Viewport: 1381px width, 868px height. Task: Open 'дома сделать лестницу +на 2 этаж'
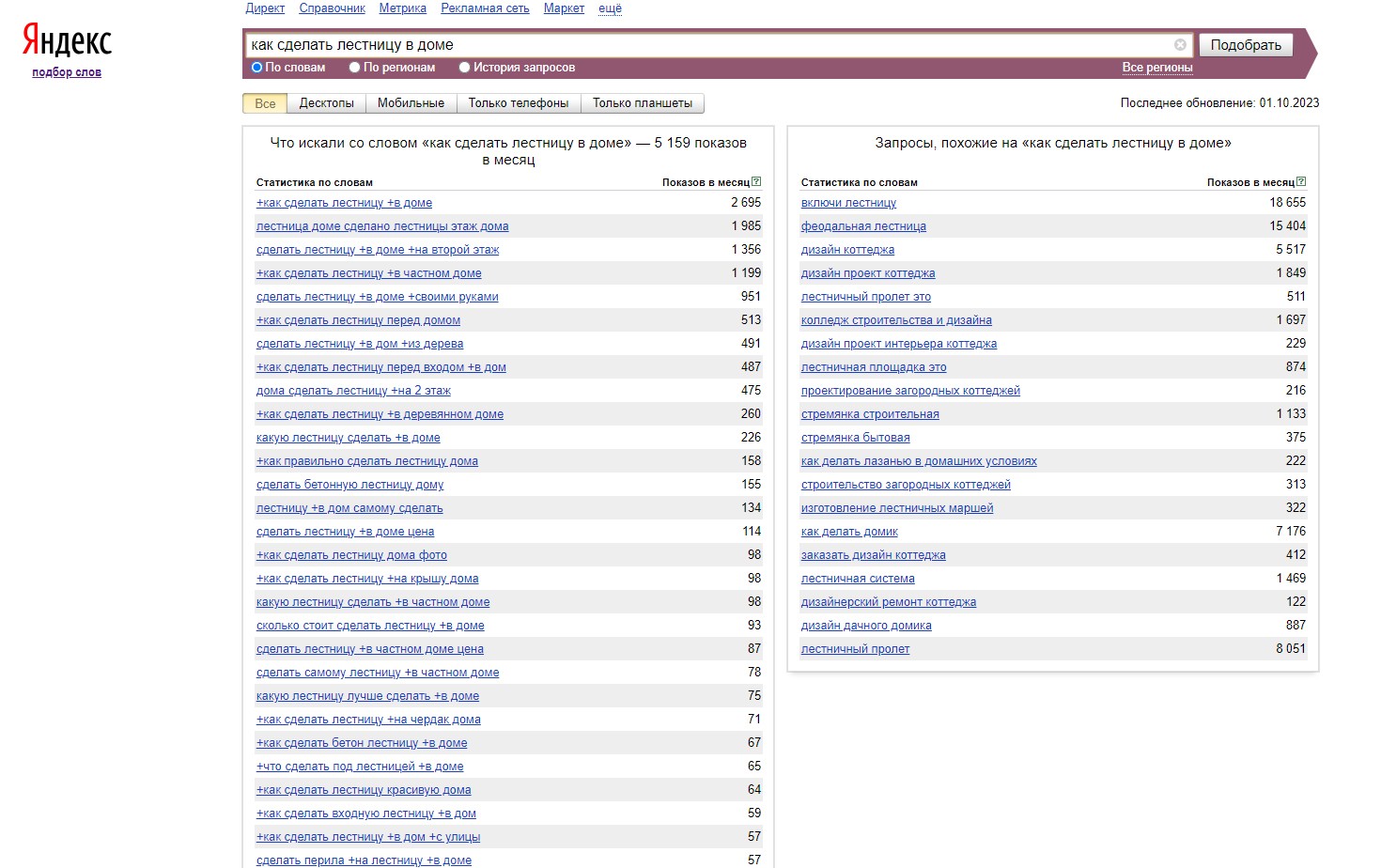[353, 391]
